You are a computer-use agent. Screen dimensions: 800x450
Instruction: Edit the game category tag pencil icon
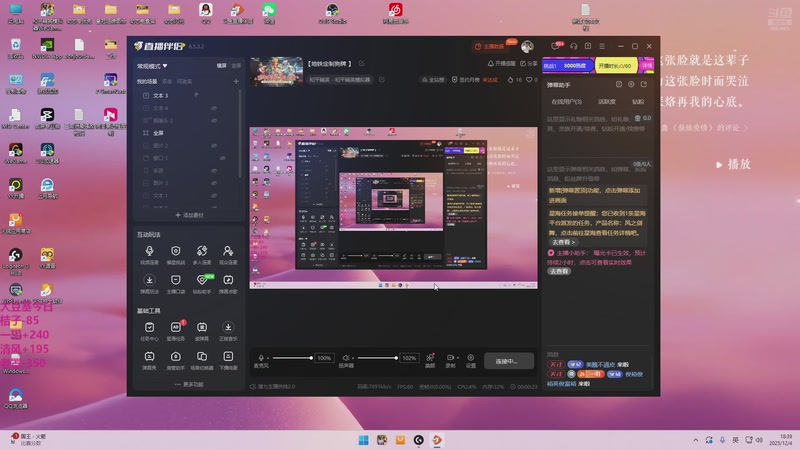pyautogui.click(x=382, y=80)
